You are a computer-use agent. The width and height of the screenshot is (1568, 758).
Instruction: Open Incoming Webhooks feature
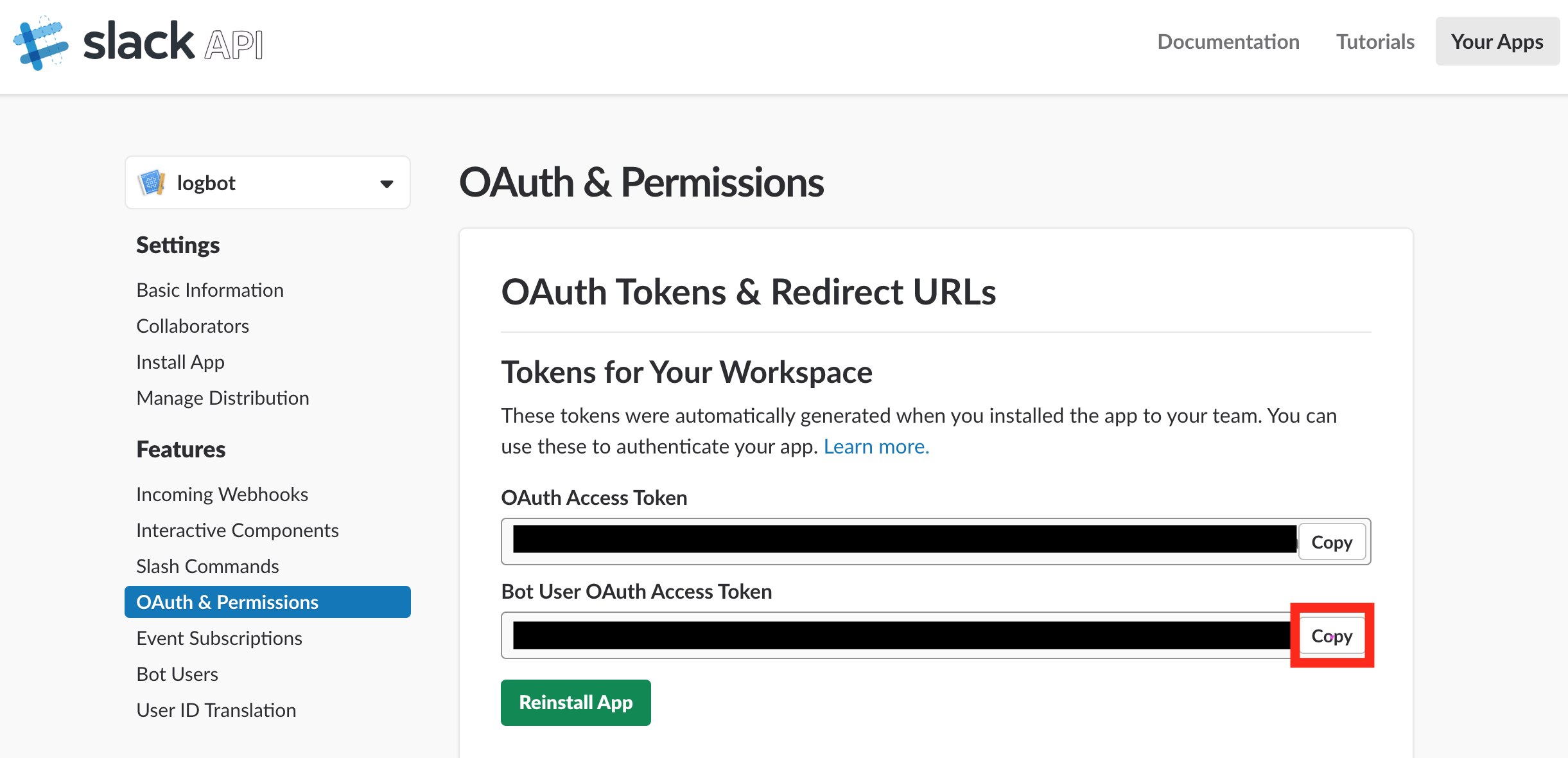point(222,495)
